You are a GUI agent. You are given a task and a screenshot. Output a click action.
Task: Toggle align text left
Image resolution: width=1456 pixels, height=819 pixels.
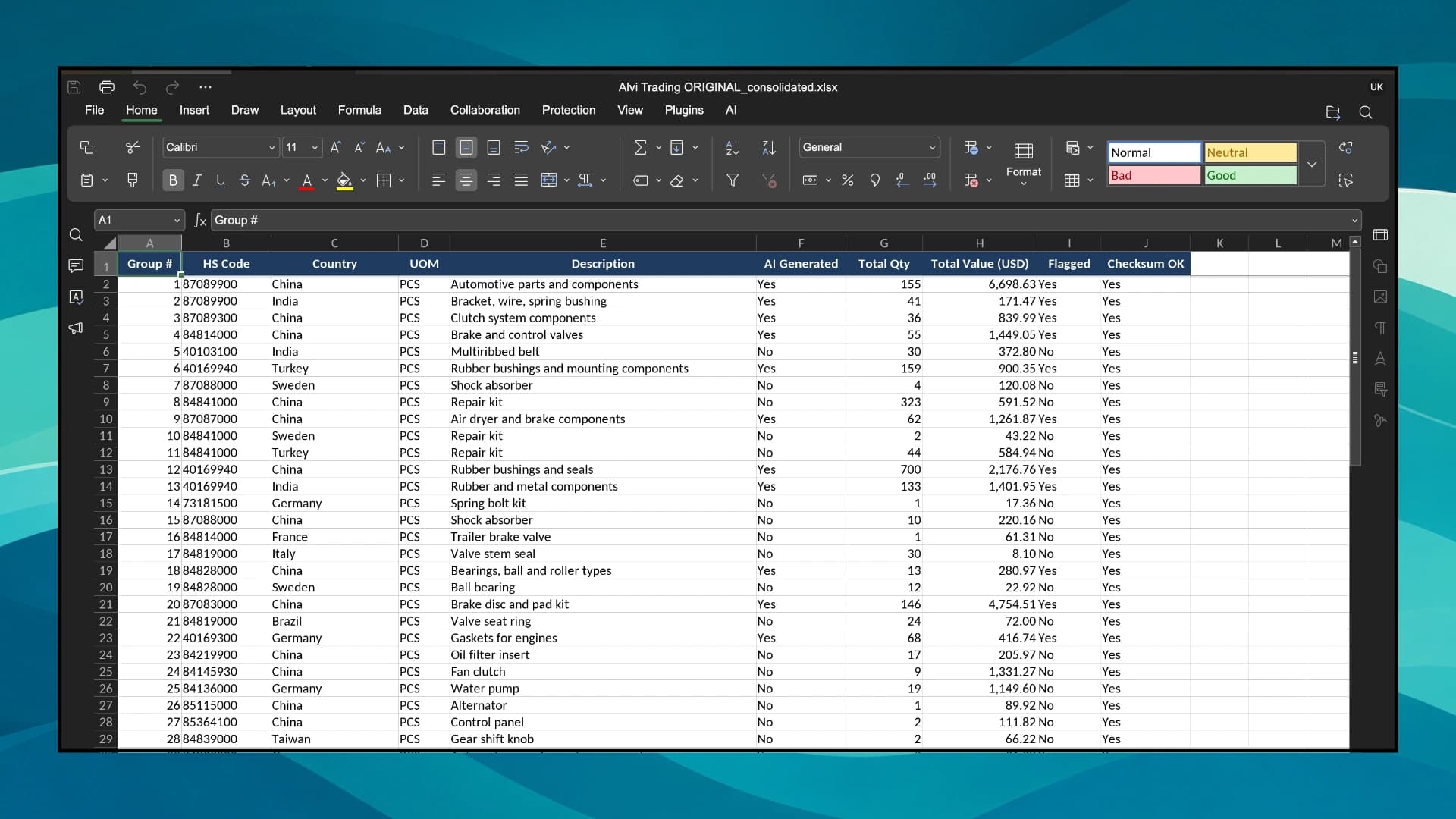[438, 180]
